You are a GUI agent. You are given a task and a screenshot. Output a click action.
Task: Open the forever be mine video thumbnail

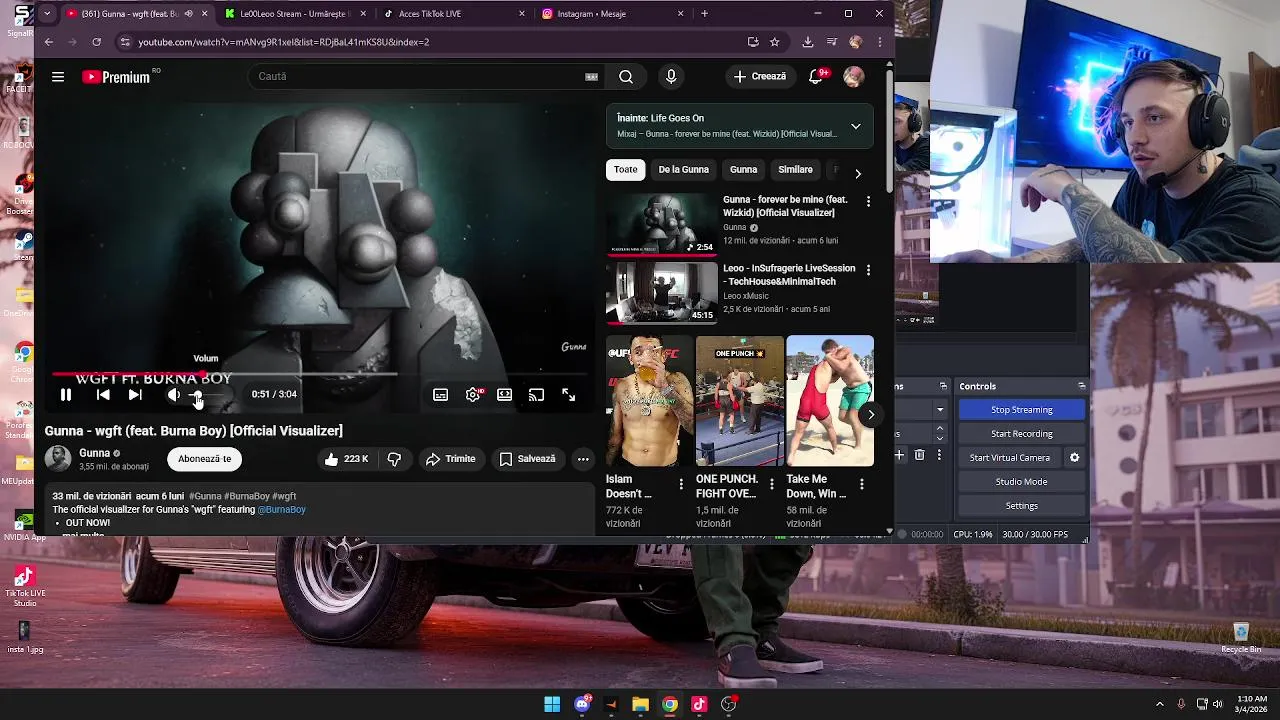pyautogui.click(x=662, y=225)
